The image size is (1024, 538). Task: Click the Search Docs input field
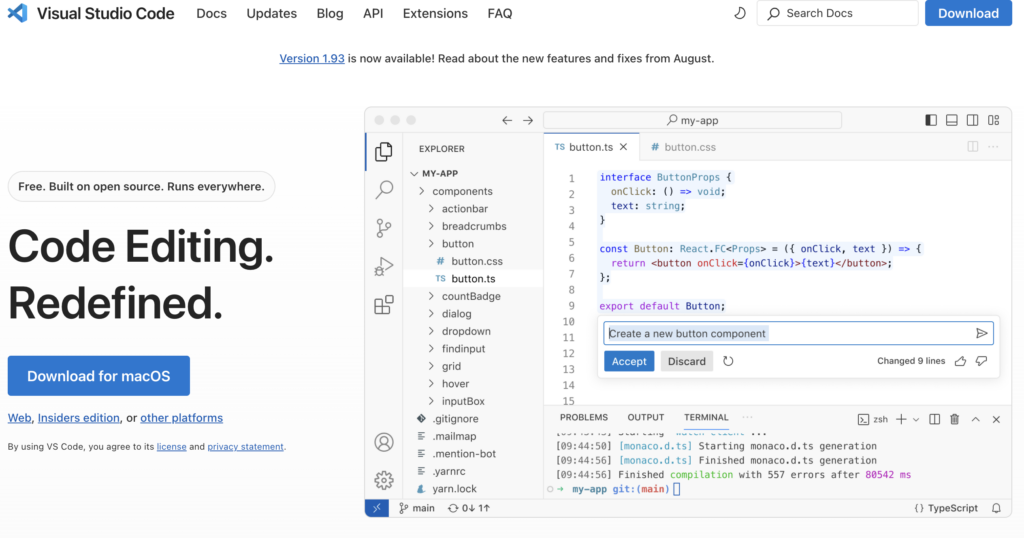point(838,14)
